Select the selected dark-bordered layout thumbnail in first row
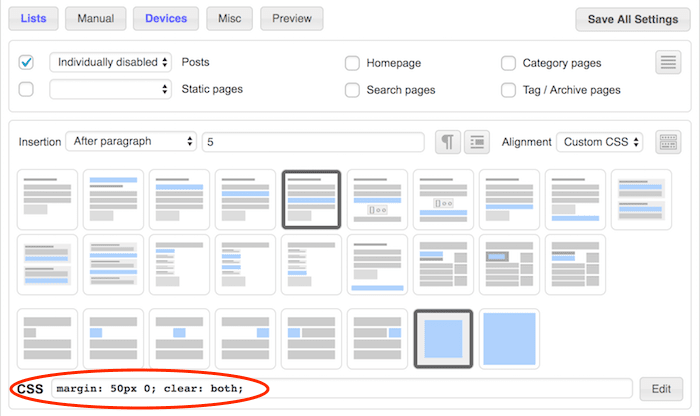Viewport: 700px width, 416px height. (312, 199)
